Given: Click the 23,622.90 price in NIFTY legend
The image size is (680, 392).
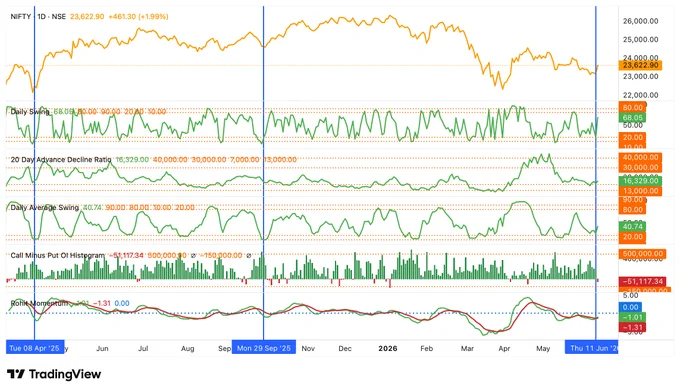Looking at the screenshot, I should [x=87, y=16].
